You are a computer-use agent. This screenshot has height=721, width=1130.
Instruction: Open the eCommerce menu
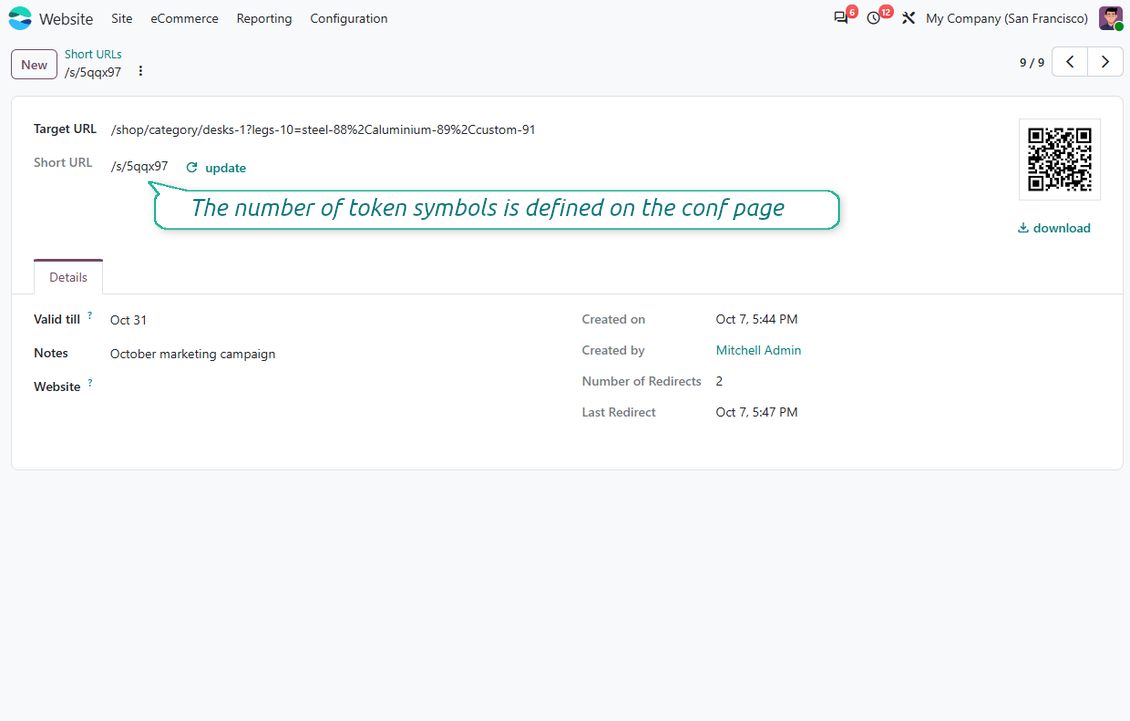[x=184, y=19]
